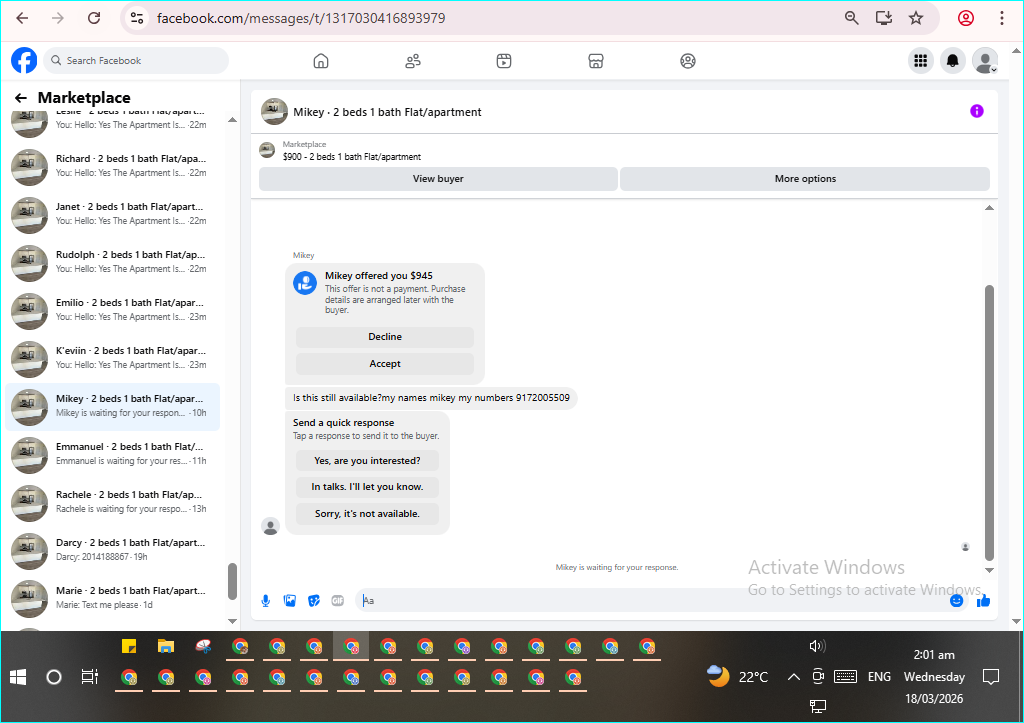Select Mikey's conversation in the list

112,408
